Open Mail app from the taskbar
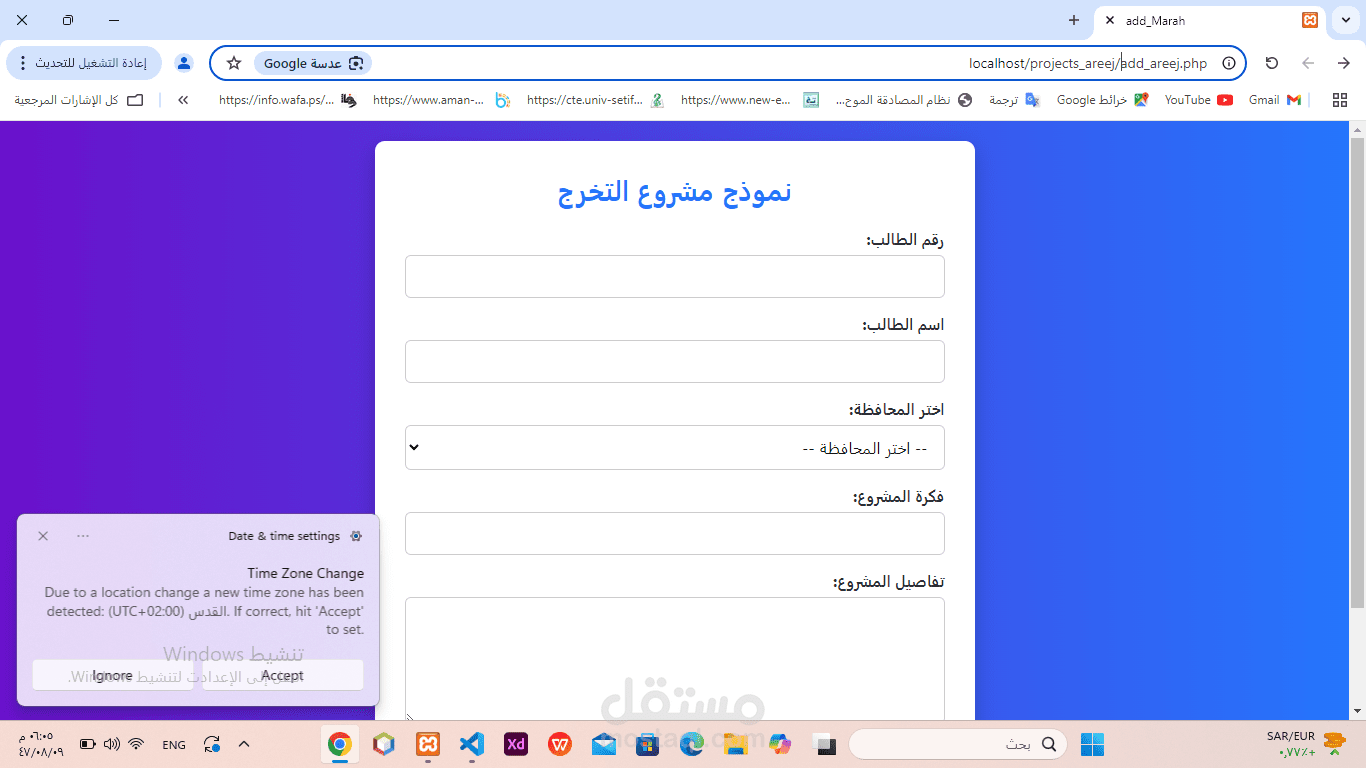1366x768 pixels. [604, 744]
